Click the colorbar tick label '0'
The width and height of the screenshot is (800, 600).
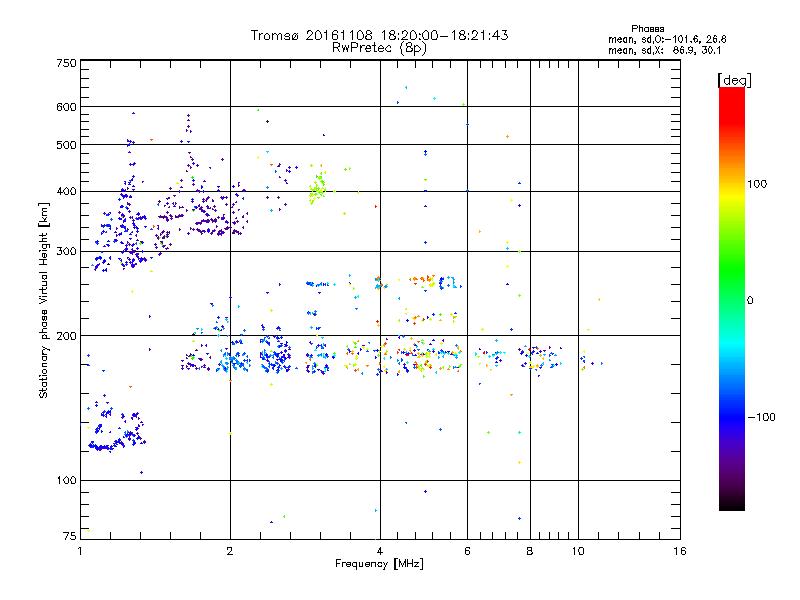[750, 301]
